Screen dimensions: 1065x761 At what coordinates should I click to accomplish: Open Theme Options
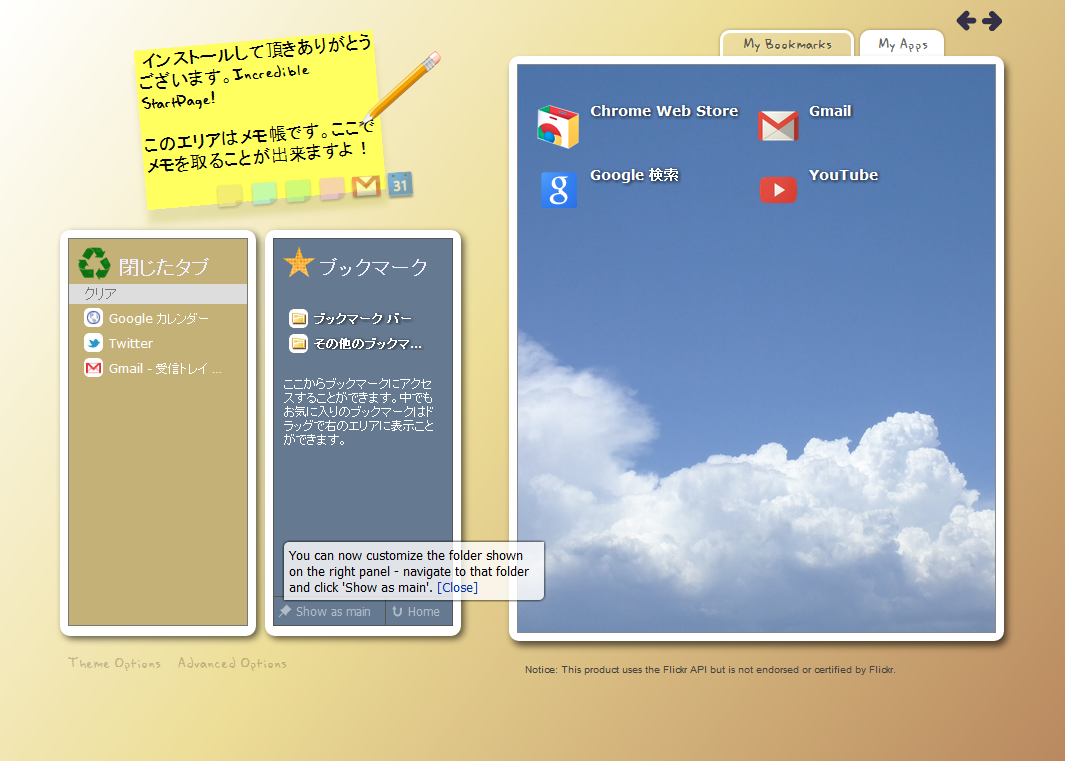(x=114, y=663)
